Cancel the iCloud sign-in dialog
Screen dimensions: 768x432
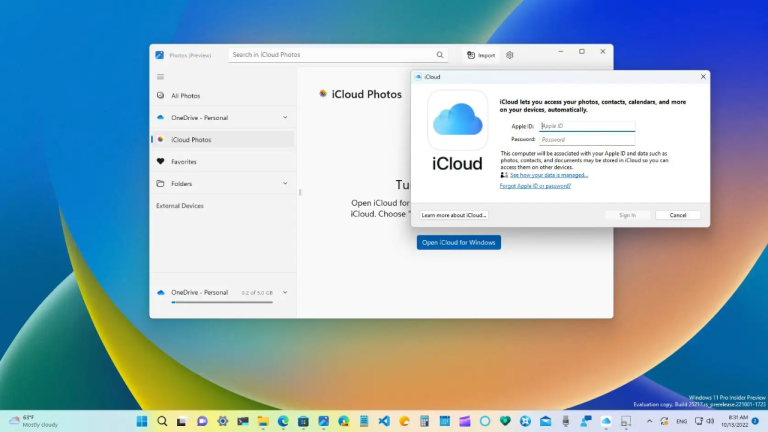click(x=678, y=215)
